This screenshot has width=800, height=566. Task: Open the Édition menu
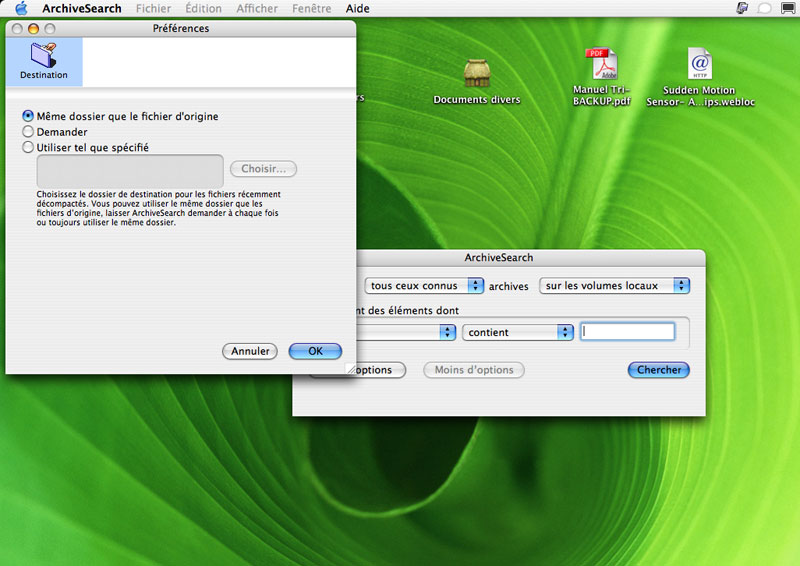coord(203,8)
